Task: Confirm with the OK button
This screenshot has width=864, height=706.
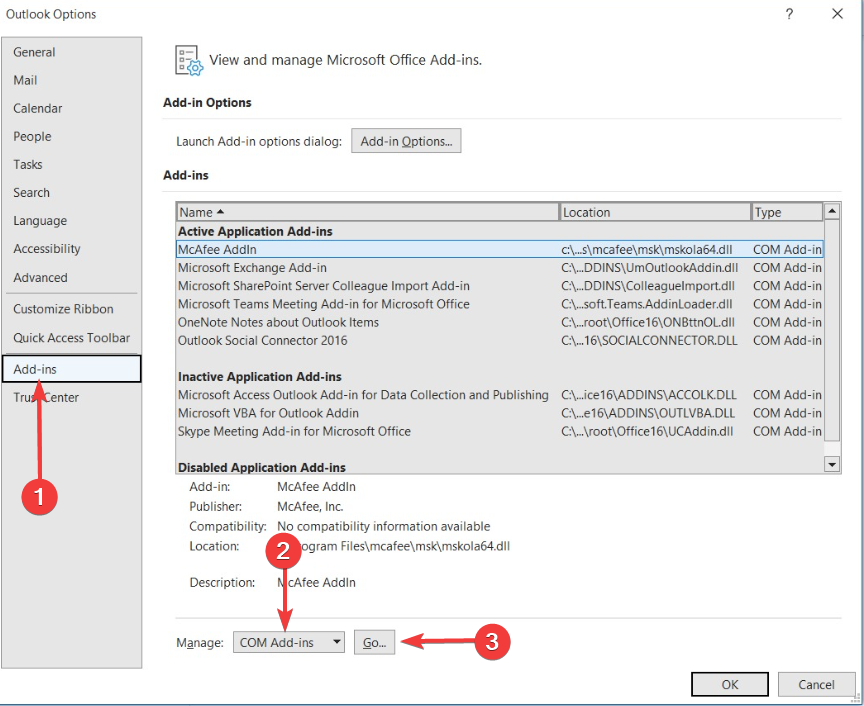Action: [730, 685]
